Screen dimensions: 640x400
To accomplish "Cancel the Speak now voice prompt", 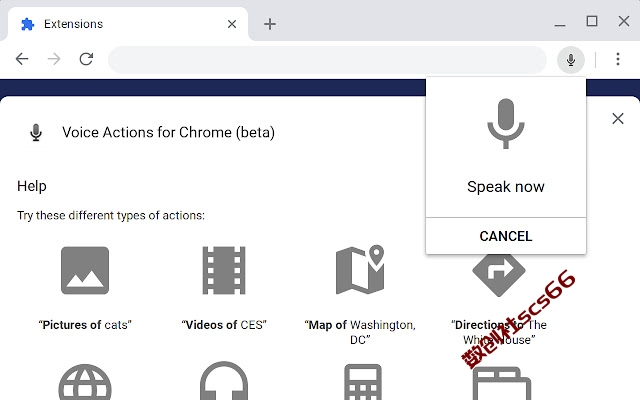I will [x=506, y=236].
